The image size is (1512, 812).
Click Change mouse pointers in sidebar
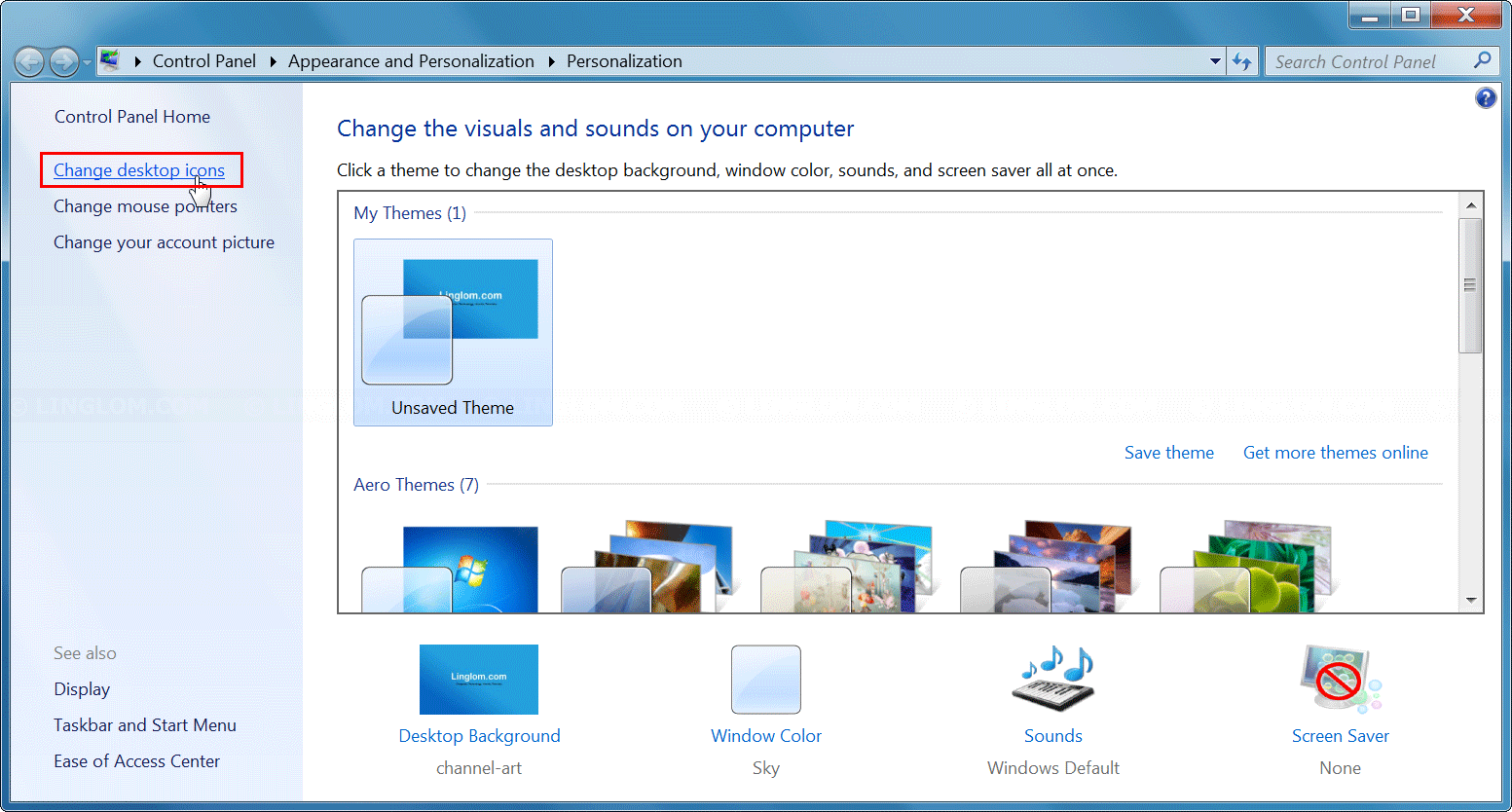tap(145, 205)
